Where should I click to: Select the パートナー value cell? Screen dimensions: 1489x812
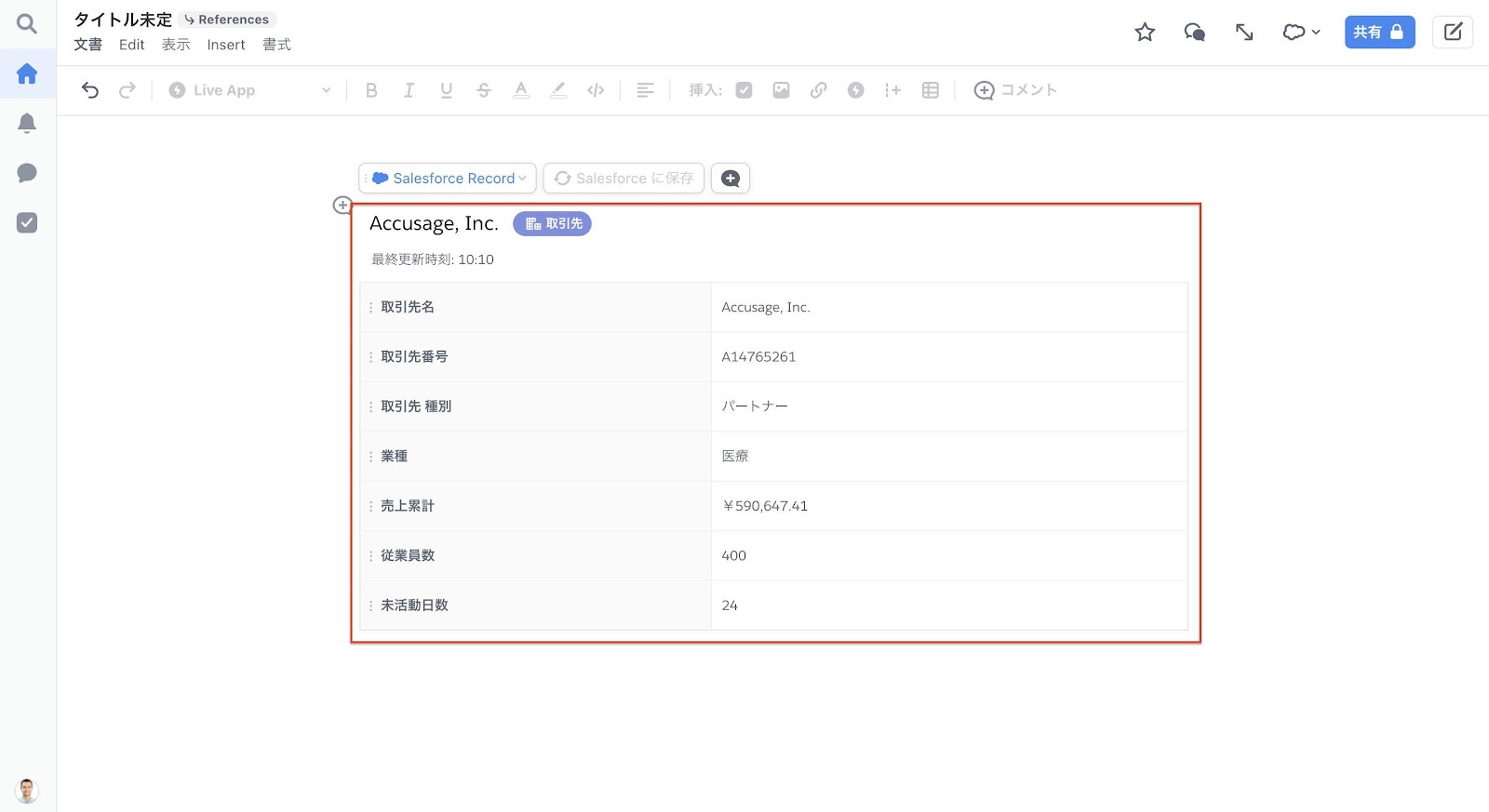pyautogui.click(x=949, y=406)
